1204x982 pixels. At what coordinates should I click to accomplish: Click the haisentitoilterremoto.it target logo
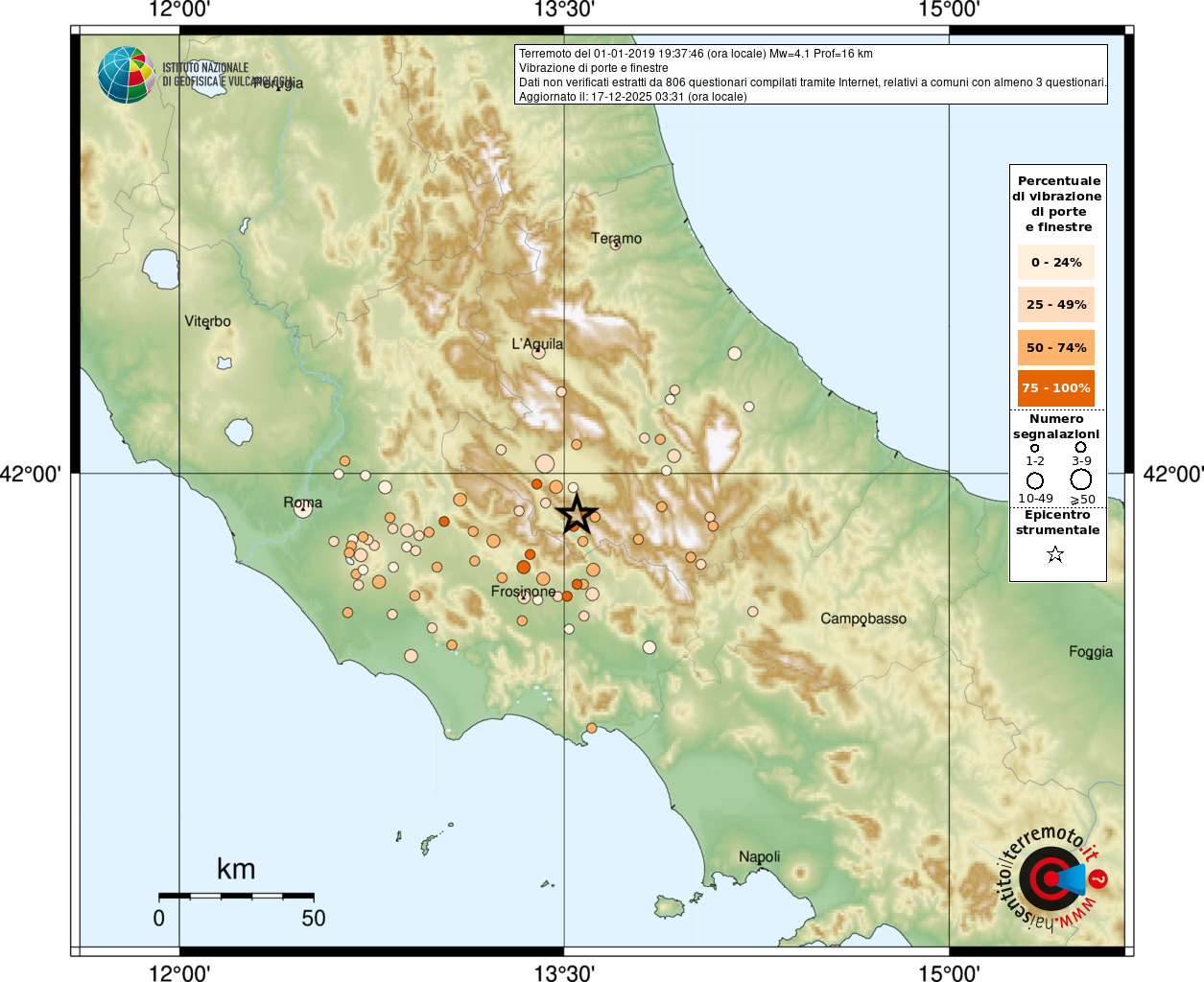click(x=1051, y=879)
